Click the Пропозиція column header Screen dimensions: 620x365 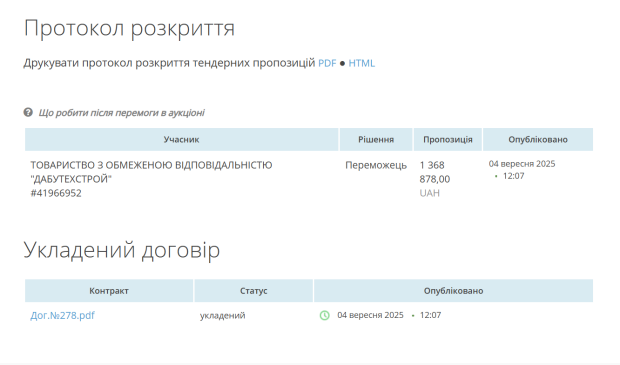click(448, 139)
